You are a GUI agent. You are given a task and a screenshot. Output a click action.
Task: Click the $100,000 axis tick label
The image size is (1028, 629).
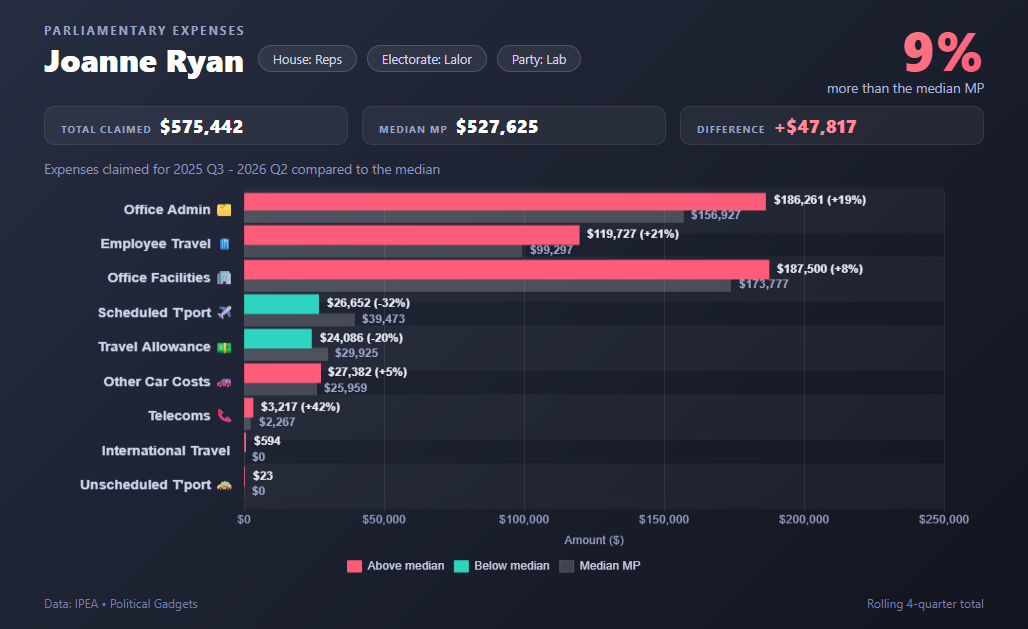[524, 519]
